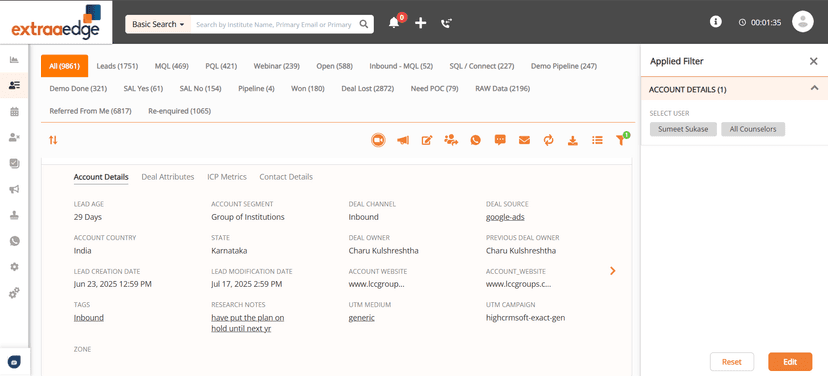Close the Applied Filter panel
Viewport: 828px width, 376px height.
814,61
